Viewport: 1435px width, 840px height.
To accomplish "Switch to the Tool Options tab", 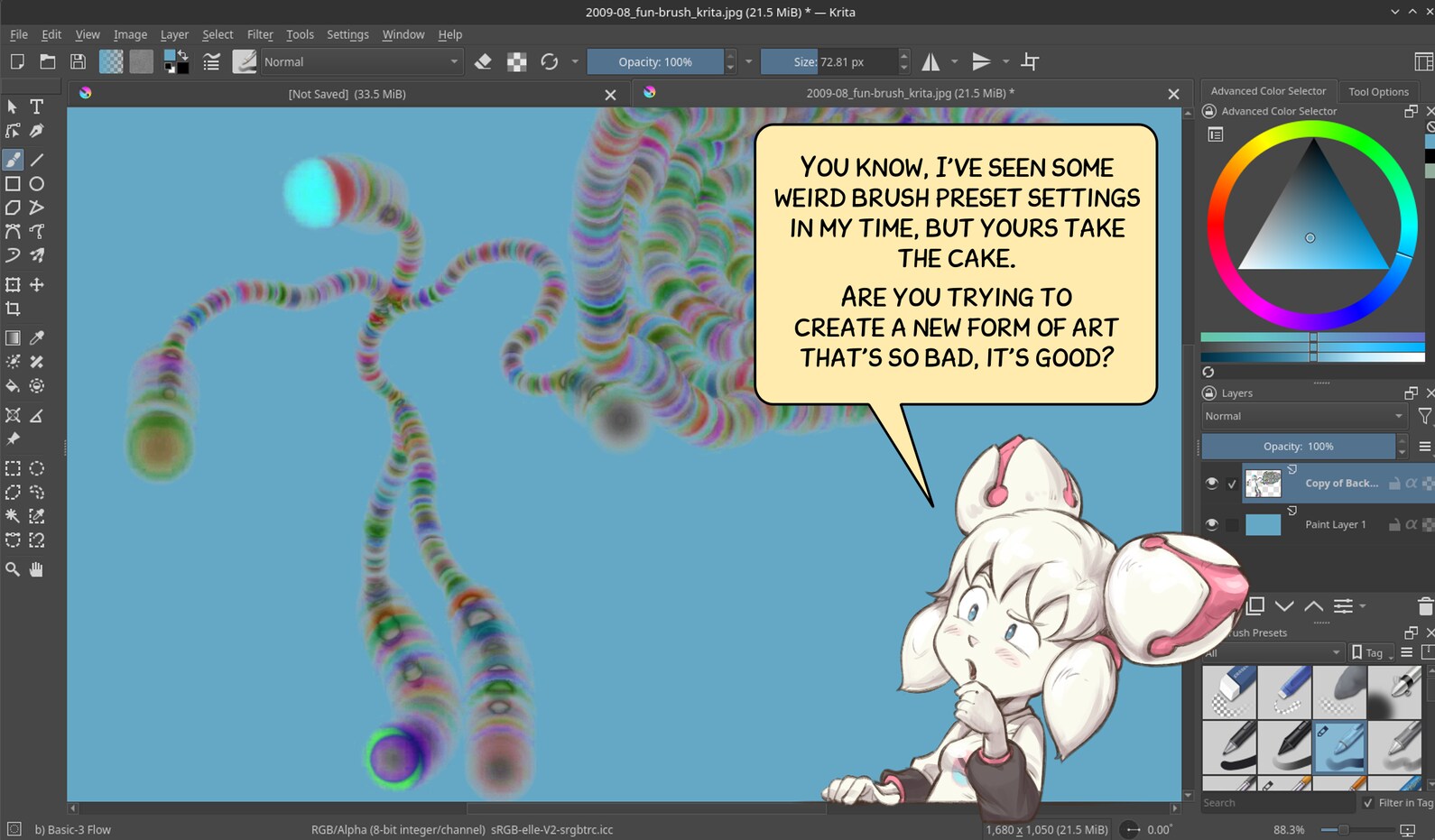I will pos(1378,91).
